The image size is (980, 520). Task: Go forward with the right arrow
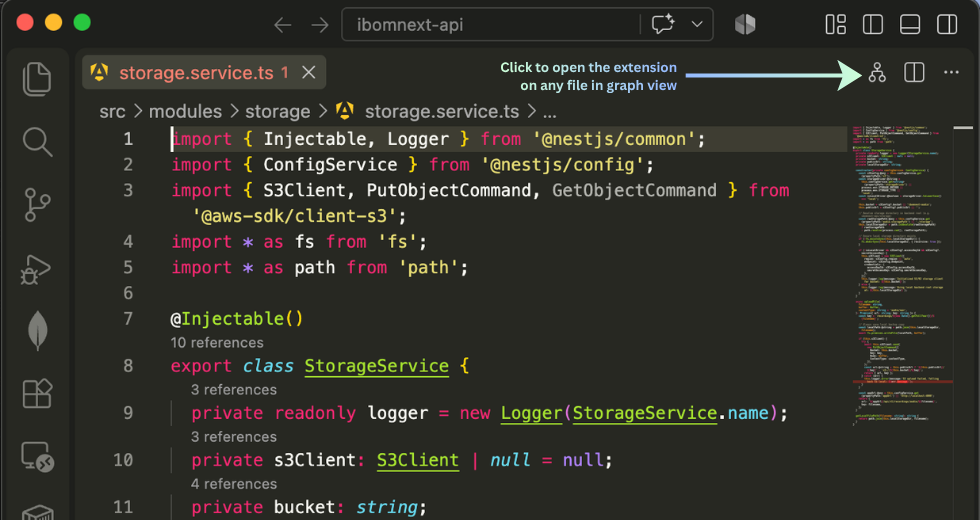point(320,25)
